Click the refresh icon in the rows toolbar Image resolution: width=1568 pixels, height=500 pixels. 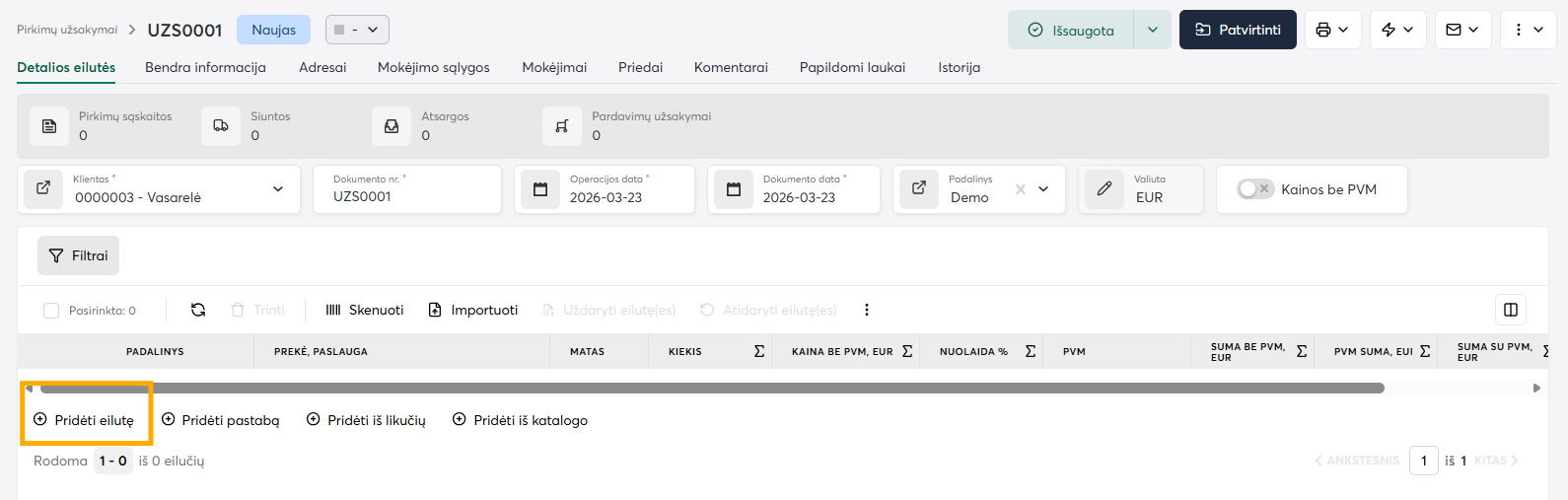(198, 310)
